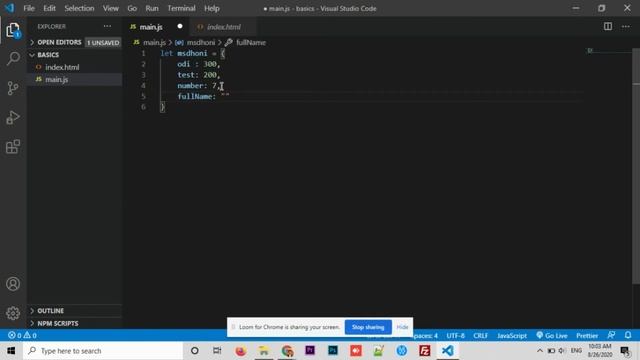The height and width of the screenshot is (360, 640).
Task: Click the errors and warnings status indicator
Action: point(22,335)
